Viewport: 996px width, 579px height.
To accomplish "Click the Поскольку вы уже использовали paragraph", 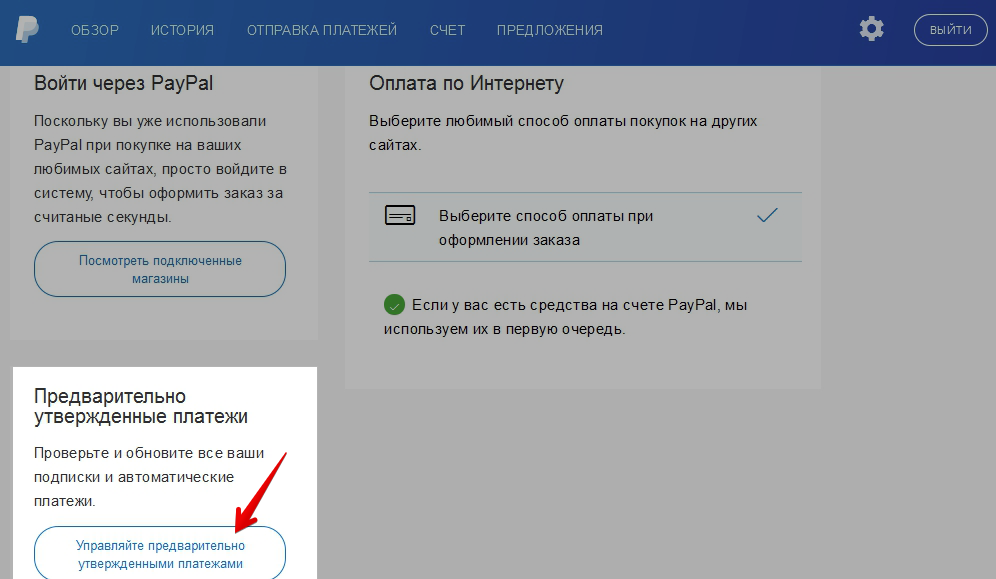I will tap(161, 169).
